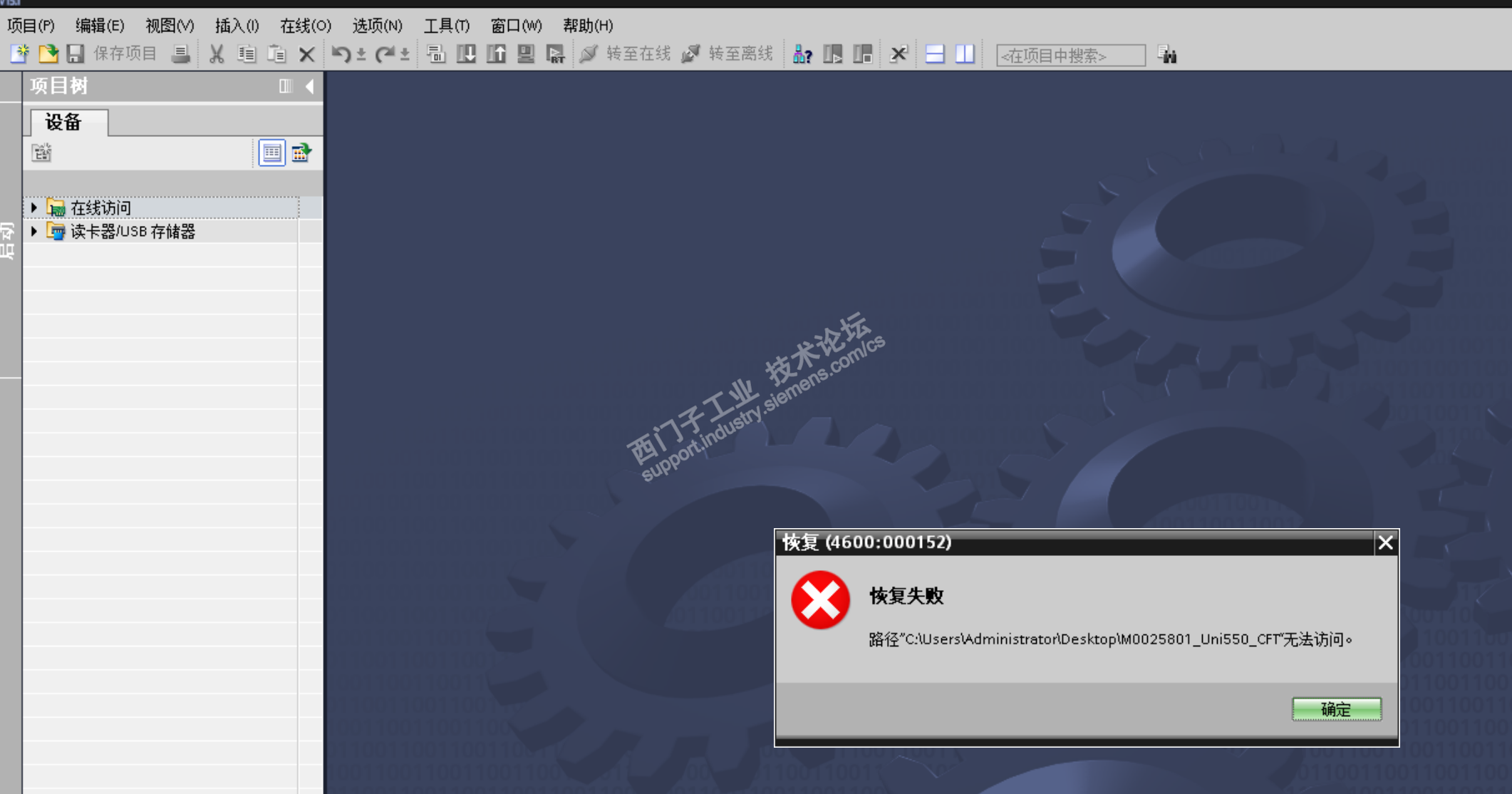This screenshot has width=1512, height=794.
Task: Select the 设备 tab
Action: 65,123
